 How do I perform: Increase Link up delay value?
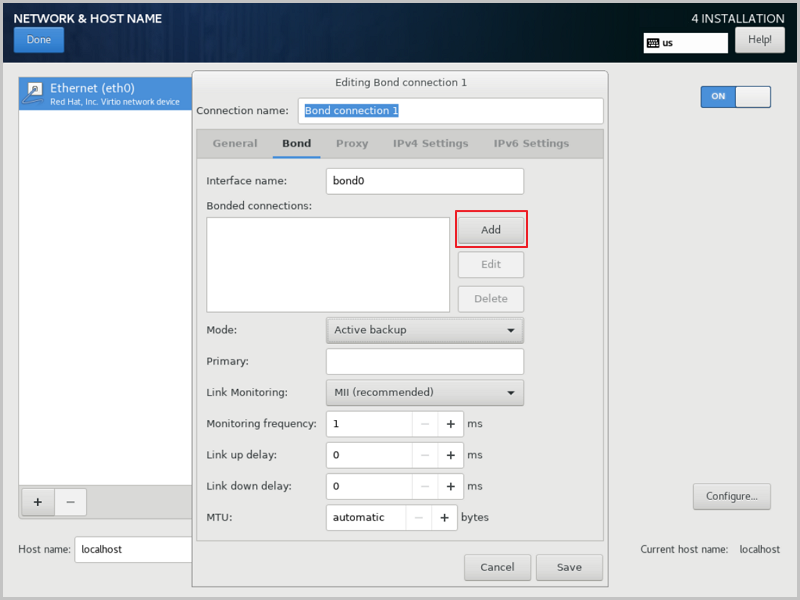click(450, 455)
